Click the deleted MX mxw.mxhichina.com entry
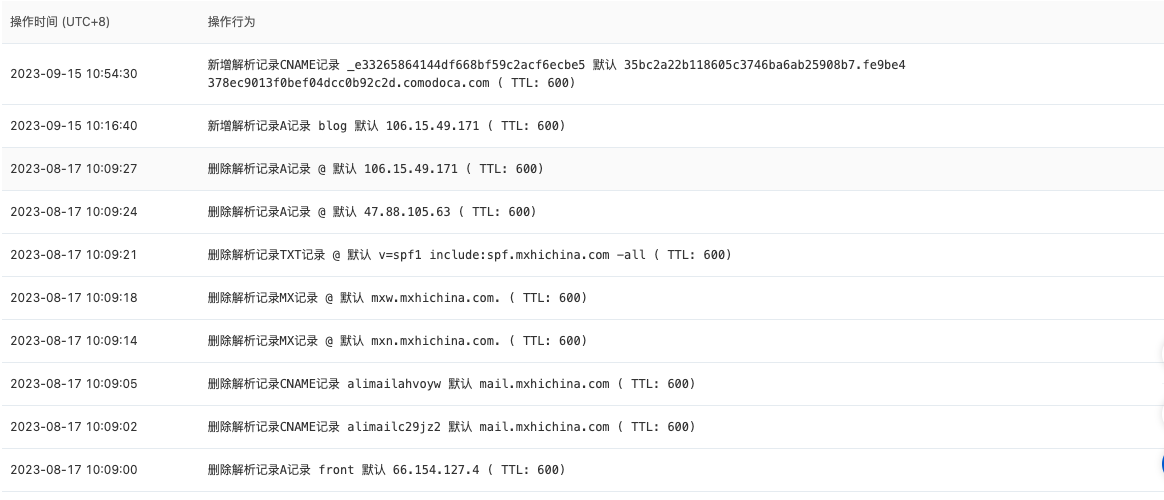The width and height of the screenshot is (1164, 500). pyautogui.click(x=396, y=298)
